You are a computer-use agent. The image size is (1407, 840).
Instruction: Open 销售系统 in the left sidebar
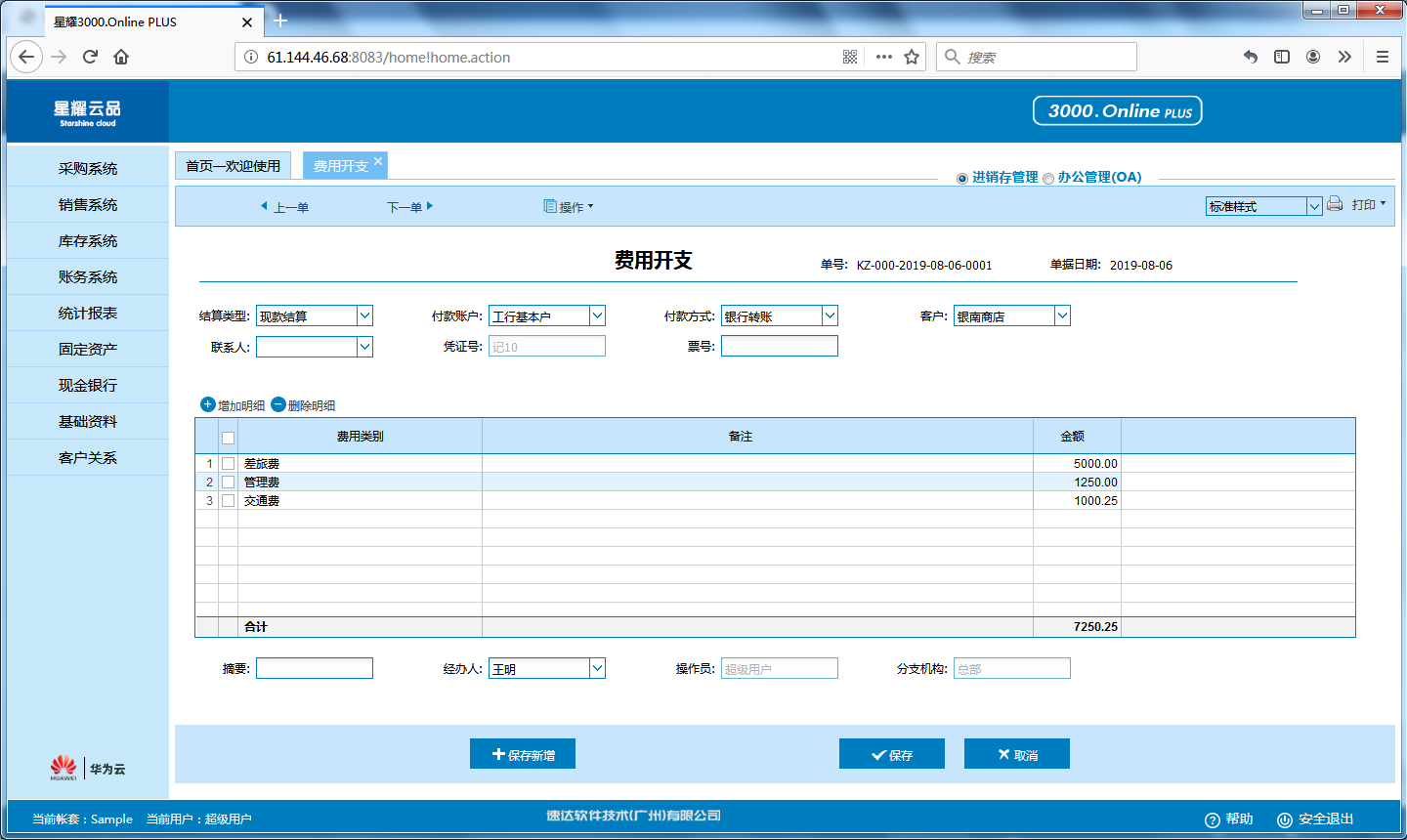click(87, 204)
